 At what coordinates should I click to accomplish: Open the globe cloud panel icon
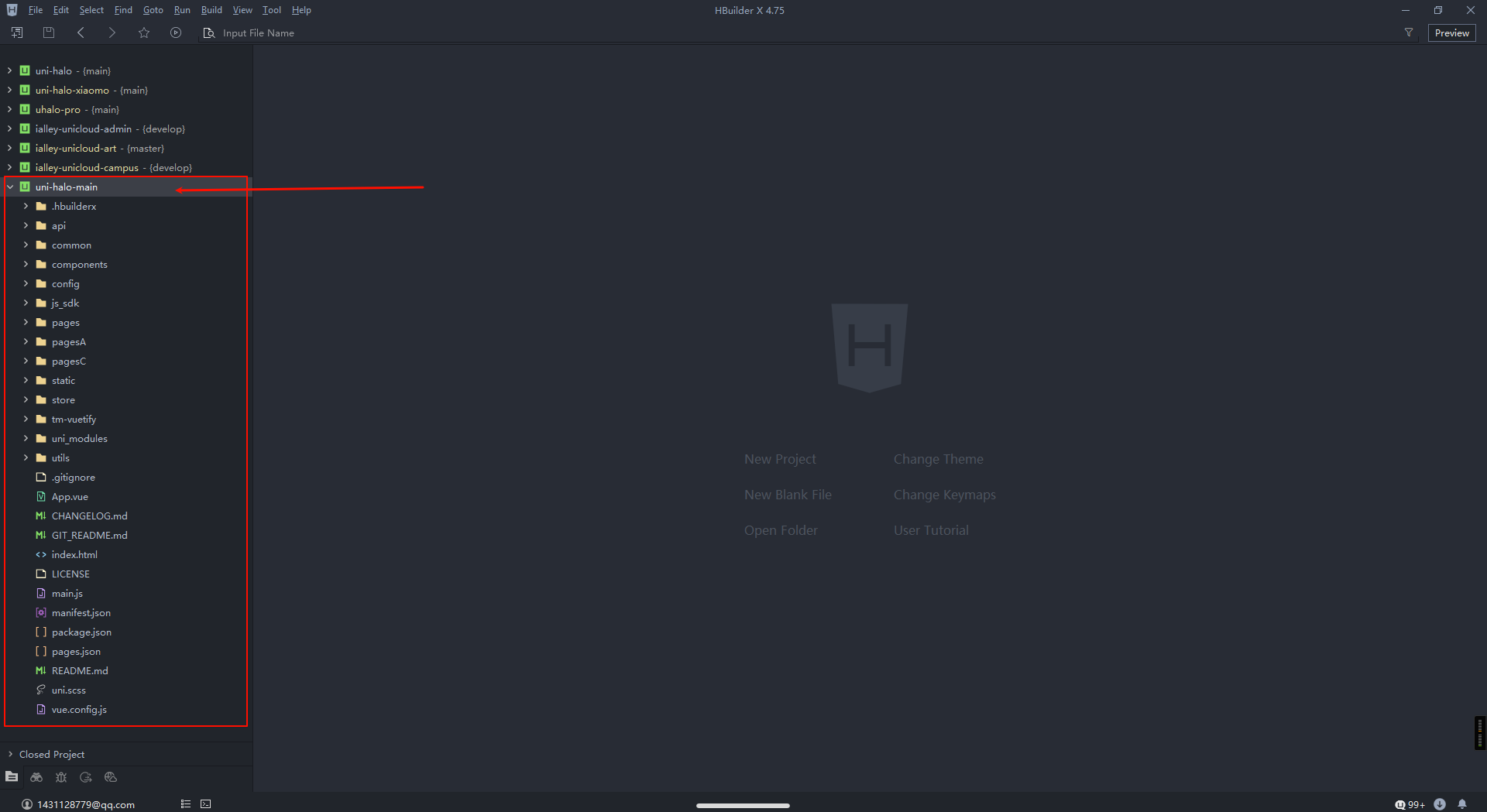pyautogui.click(x=111, y=777)
